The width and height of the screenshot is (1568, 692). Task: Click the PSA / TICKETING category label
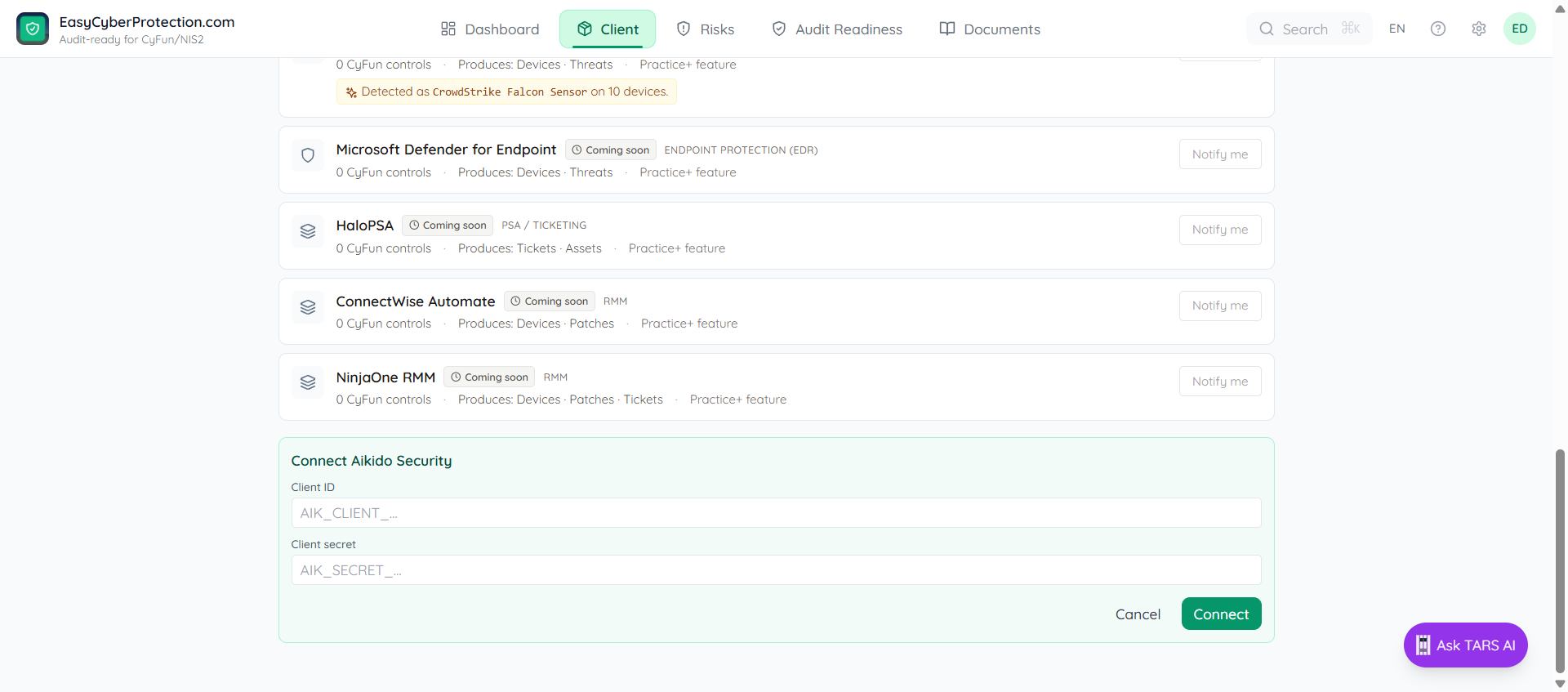tap(544, 225)
